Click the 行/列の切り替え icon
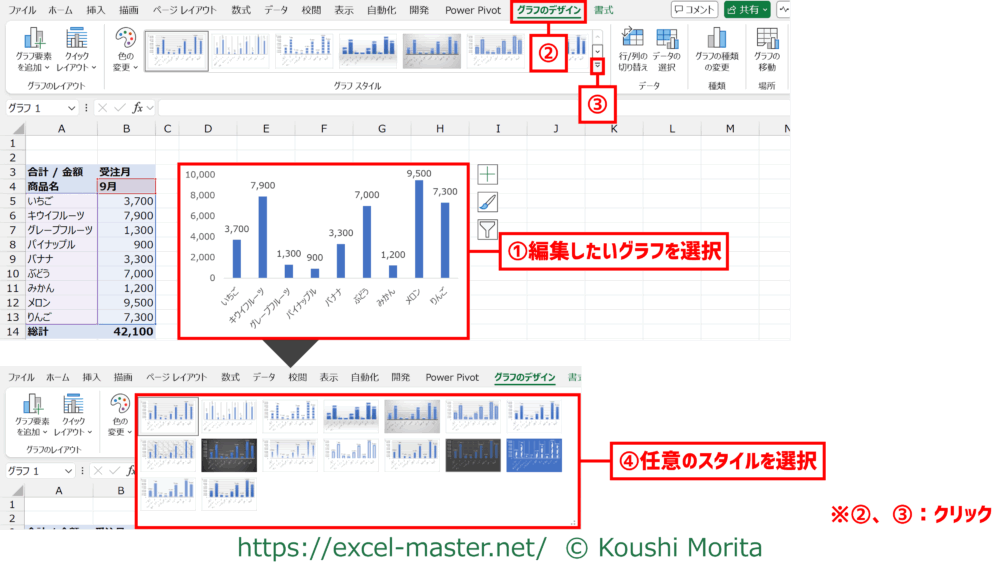Image resolution: width=1000 pixels, height=563 pixels. (632, 48)
